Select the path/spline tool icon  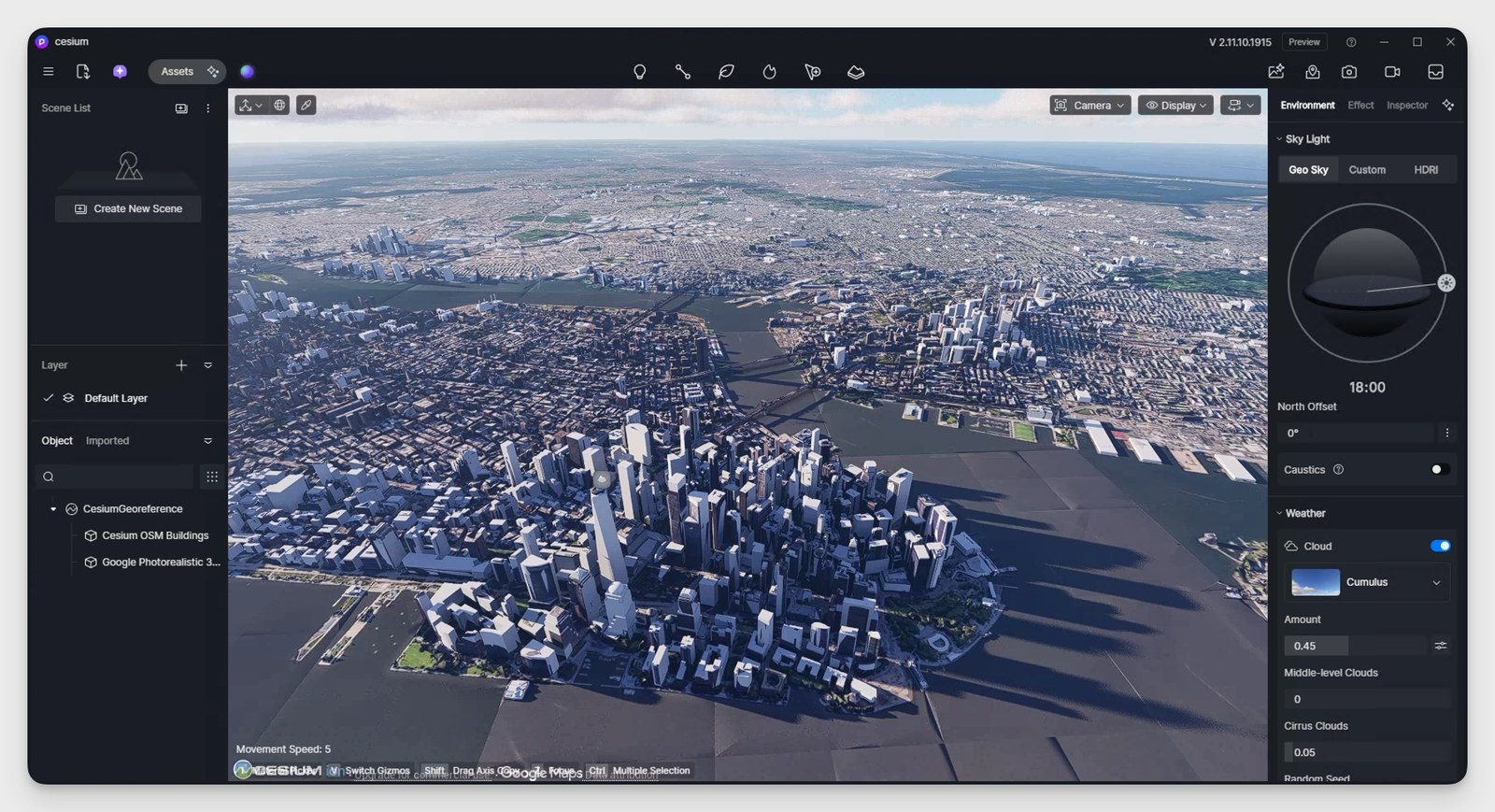(683, 72)
